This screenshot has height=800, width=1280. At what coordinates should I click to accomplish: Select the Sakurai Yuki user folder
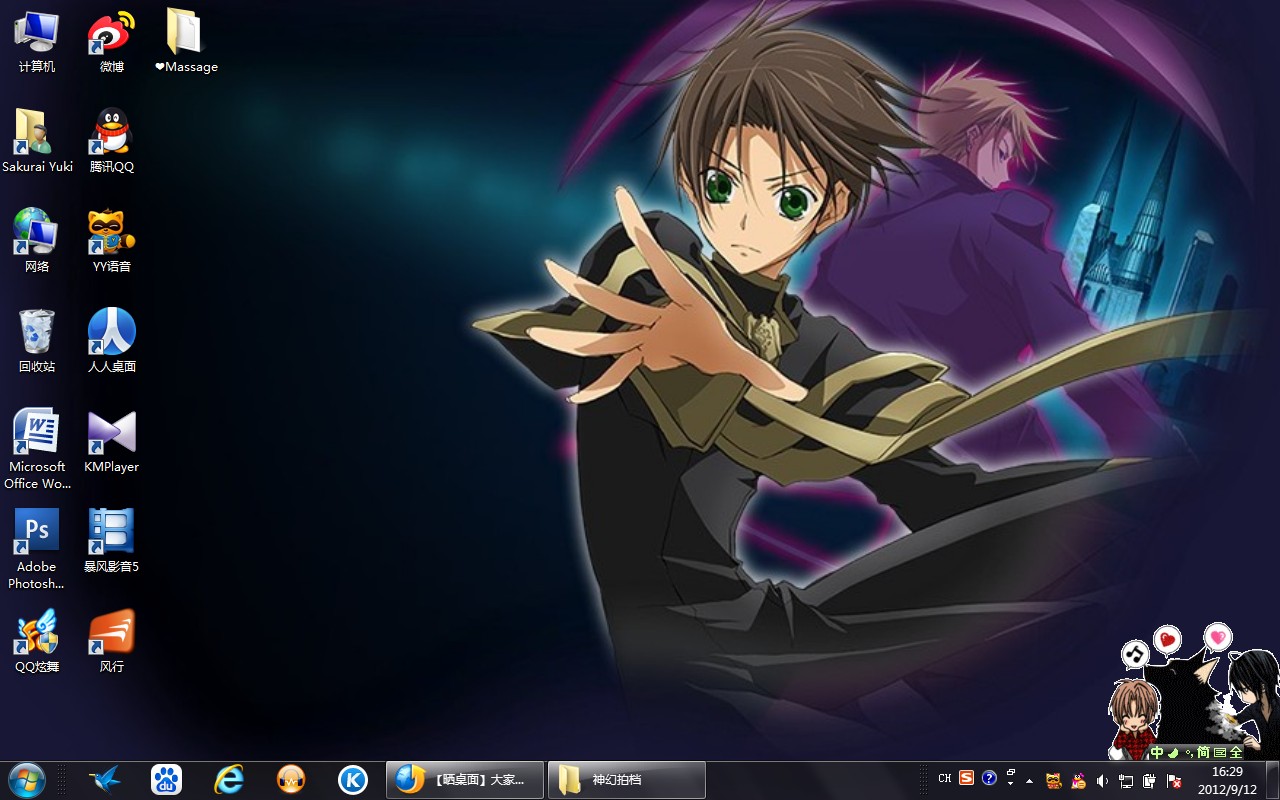coord(37,142)
